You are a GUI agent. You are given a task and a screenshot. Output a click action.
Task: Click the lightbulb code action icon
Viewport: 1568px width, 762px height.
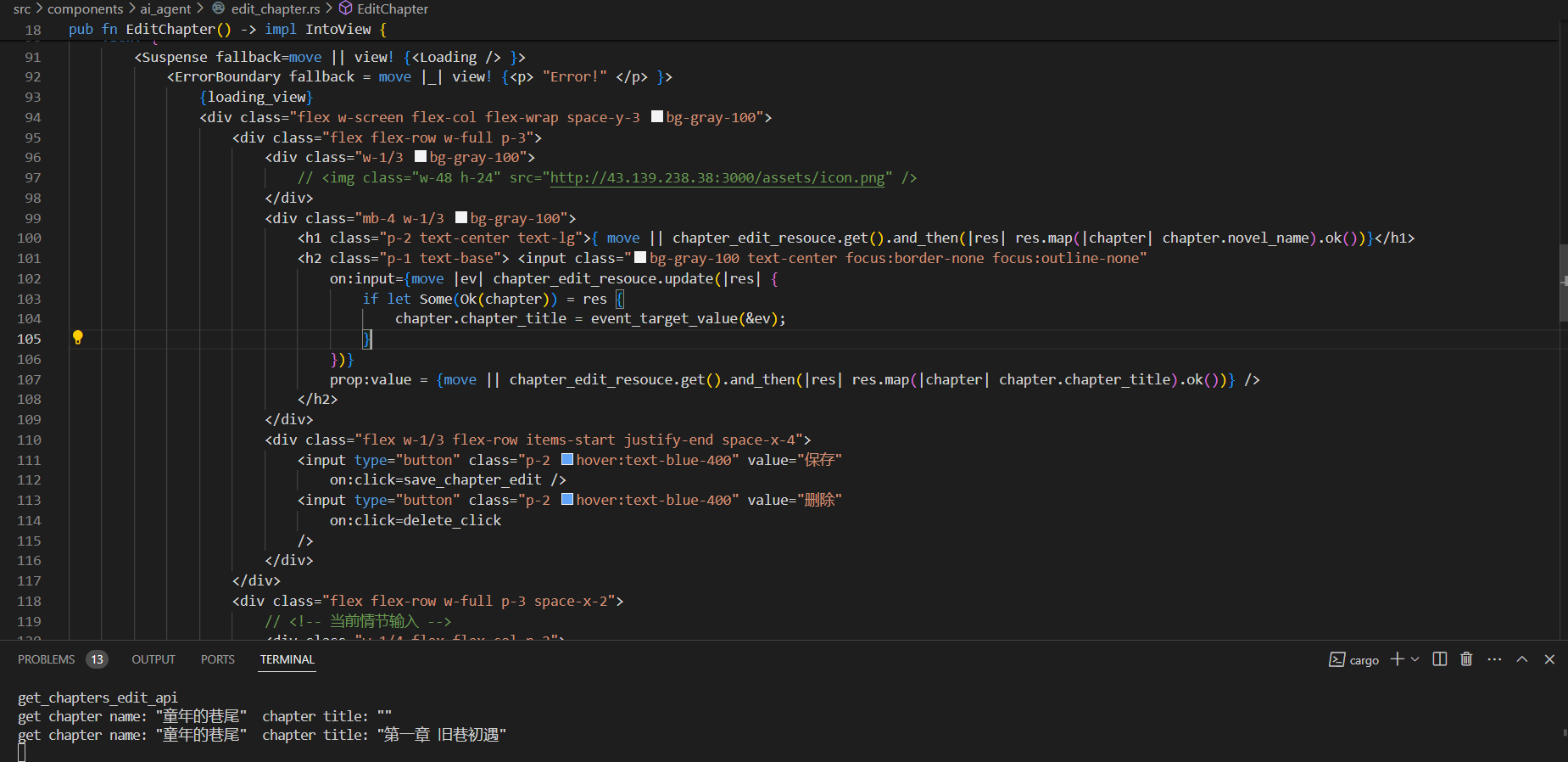point(77,338)
